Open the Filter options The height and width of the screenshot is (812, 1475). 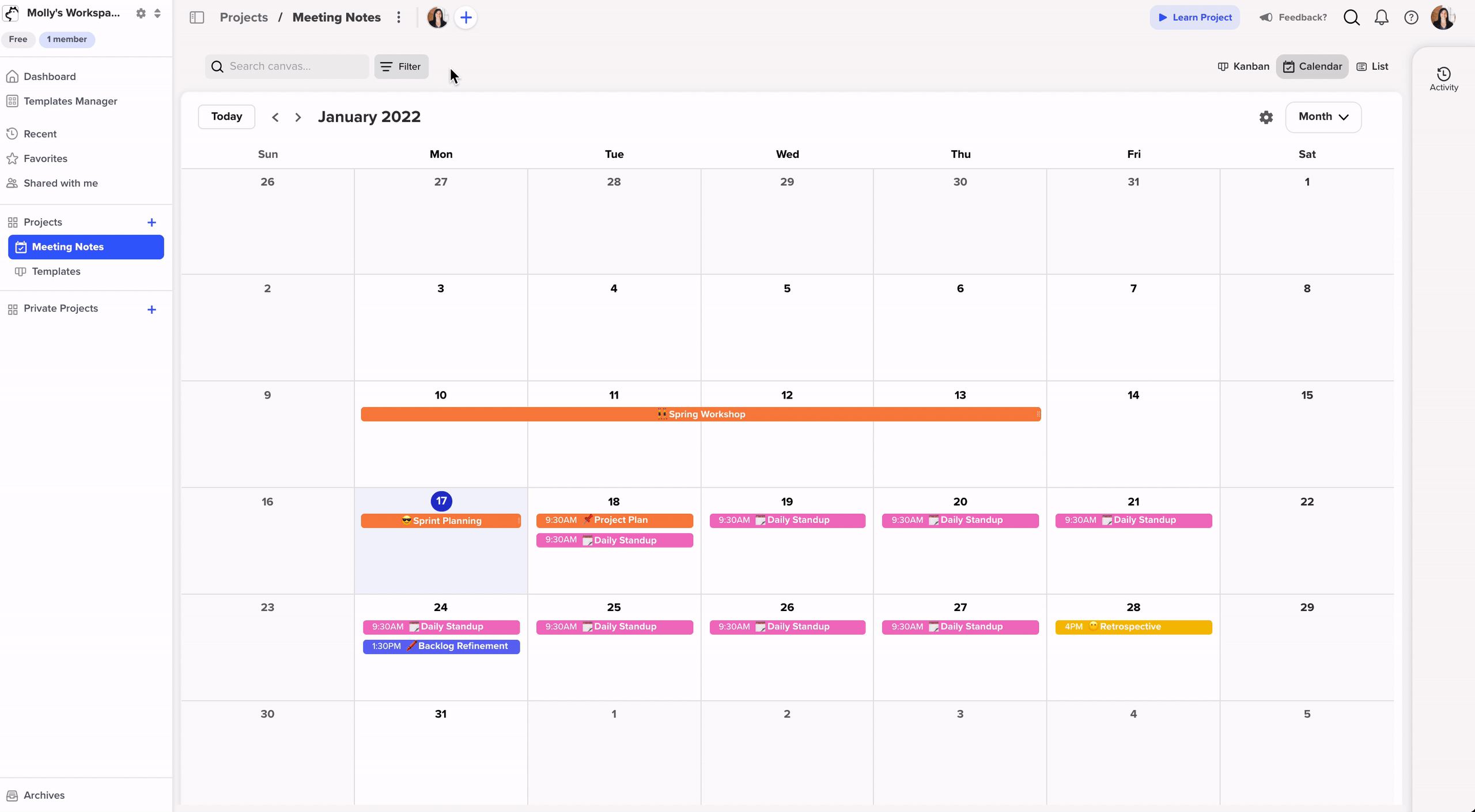coord(401,66)
